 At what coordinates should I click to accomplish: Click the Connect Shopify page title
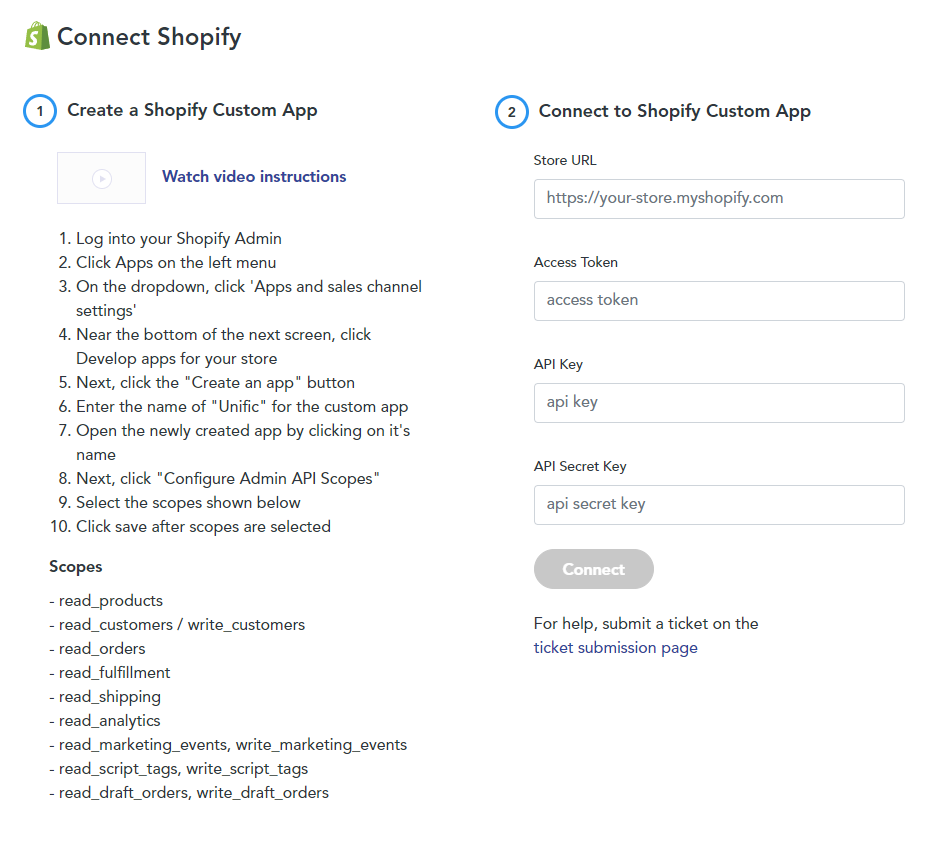pyautogui.click(x=149, y=37)
